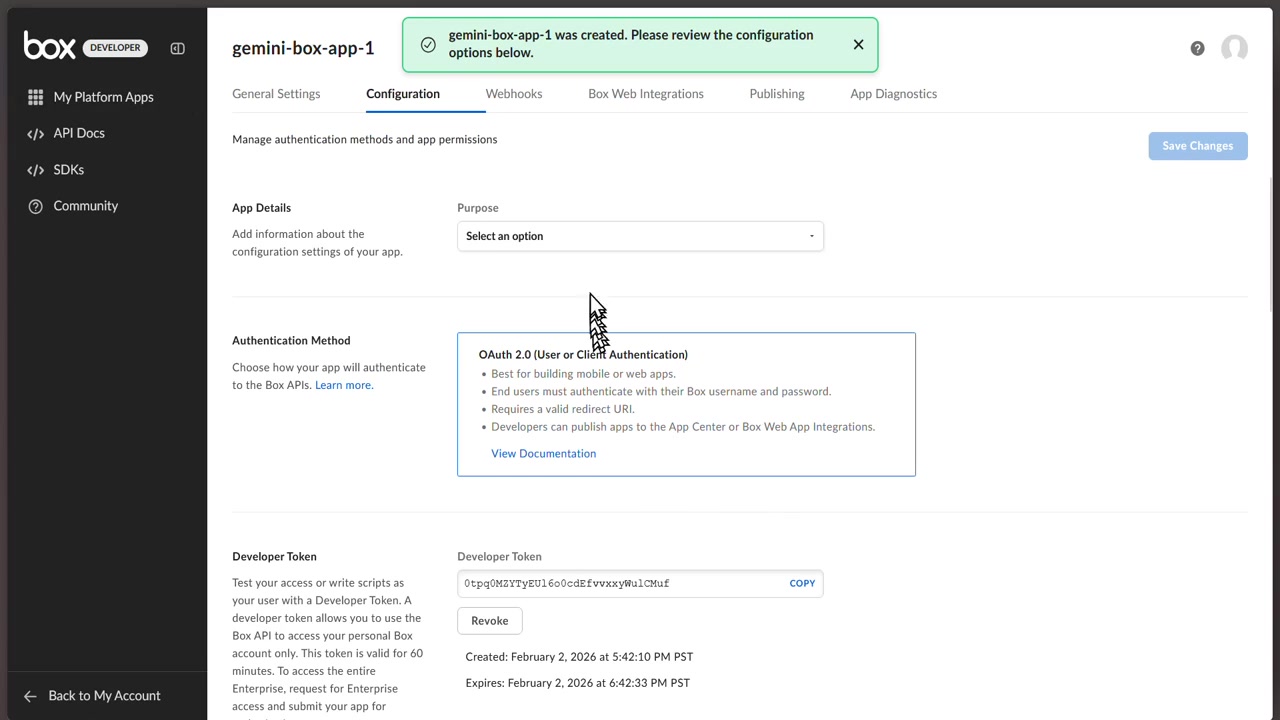Go to the Box Web Integrations tab

646,94
